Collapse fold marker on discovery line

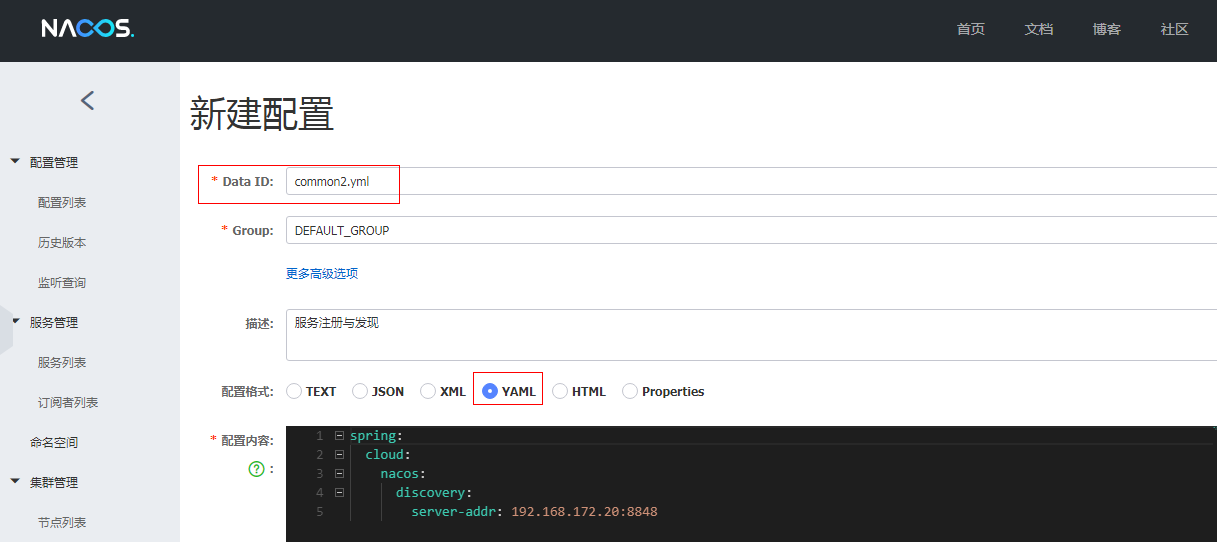pos(339,492)
